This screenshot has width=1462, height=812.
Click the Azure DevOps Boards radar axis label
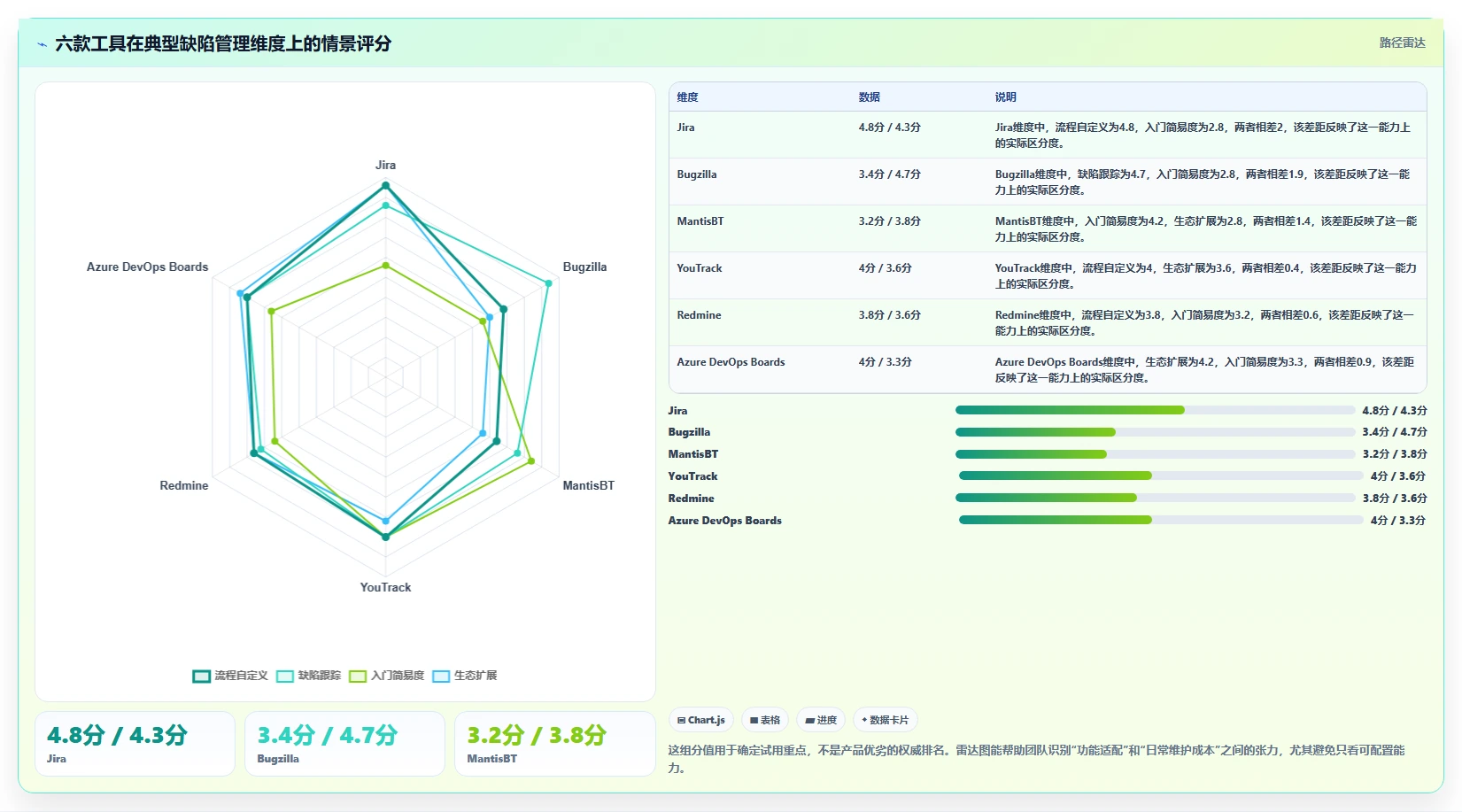[x=147, y=267]
